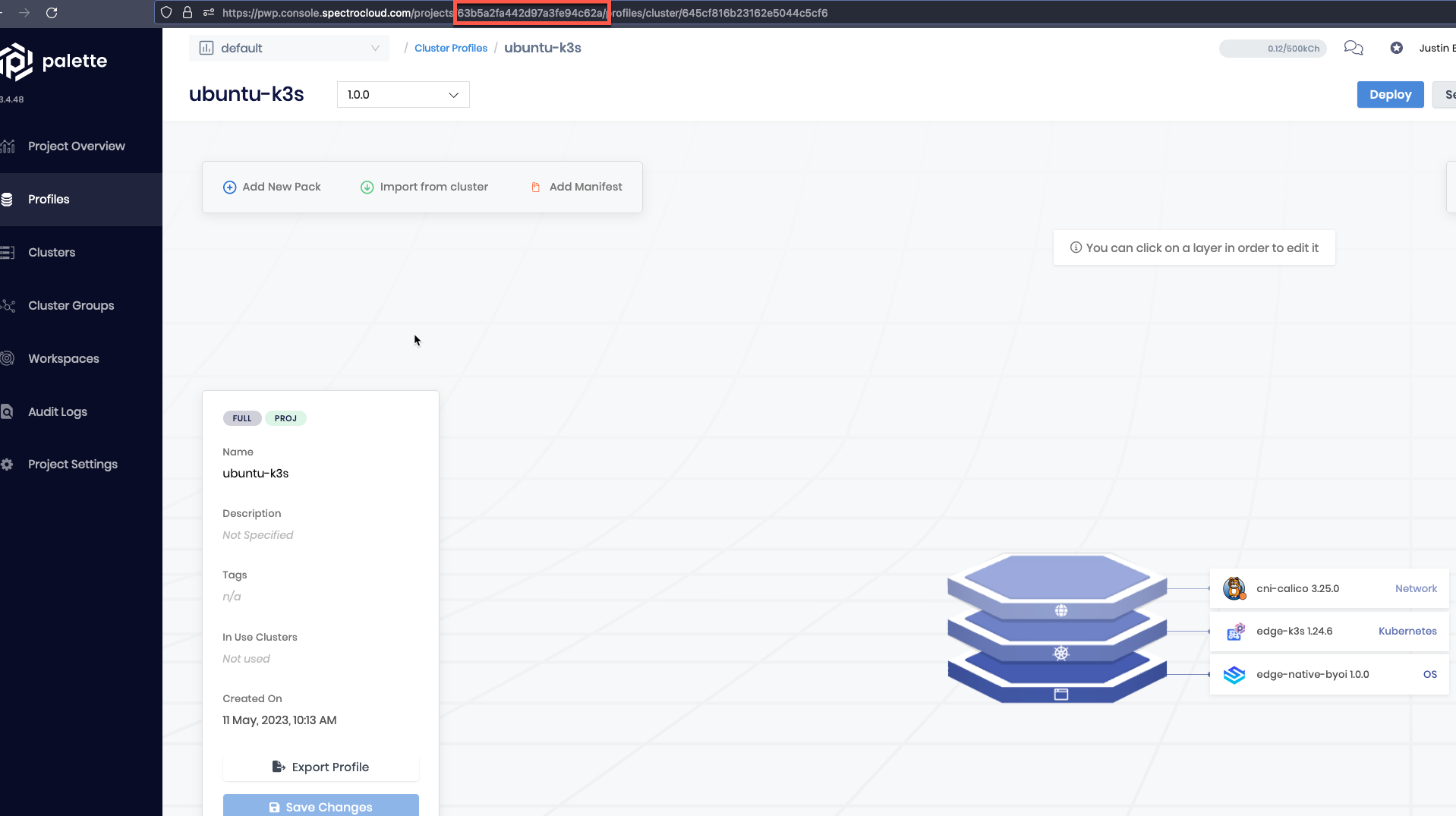Image resolution: width=1456 pixels, height=816 pixels.
Task: Click the cni-calico pack icon
Action: [x=1234, y=588]
